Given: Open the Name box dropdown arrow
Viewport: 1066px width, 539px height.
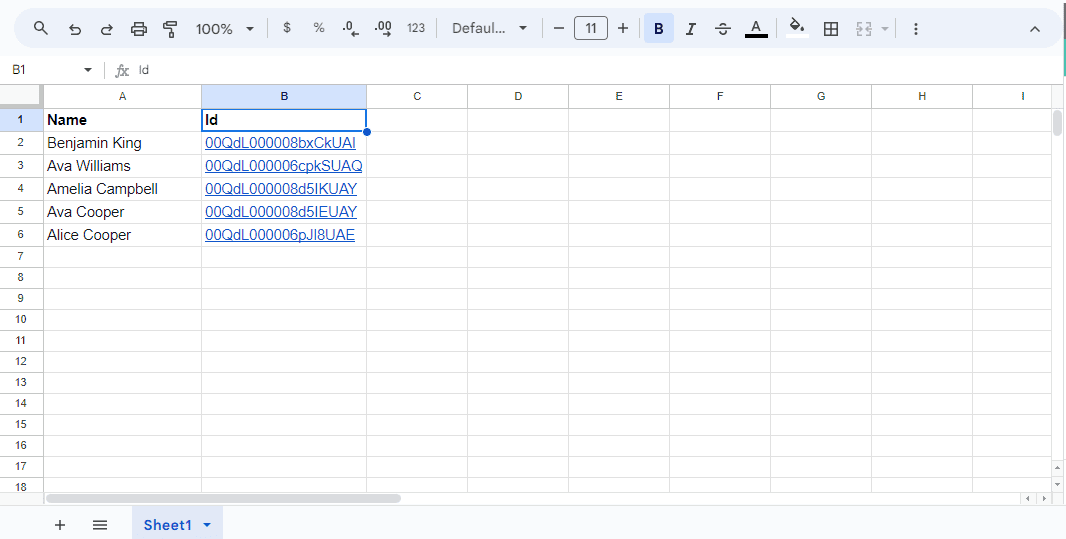Looking at the screenshot, I should (x=88, y=70).
